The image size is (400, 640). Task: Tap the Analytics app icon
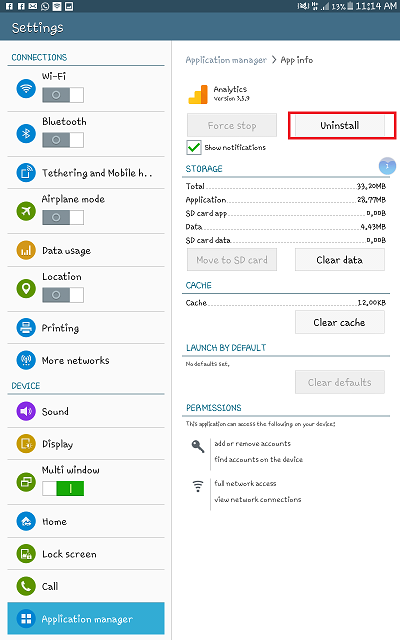click(198, 94)
